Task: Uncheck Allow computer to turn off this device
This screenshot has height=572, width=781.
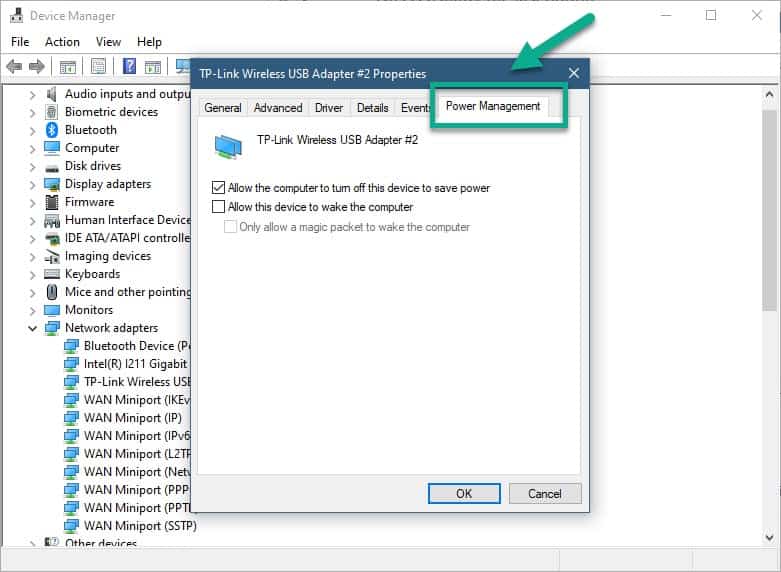Action: 218,187
